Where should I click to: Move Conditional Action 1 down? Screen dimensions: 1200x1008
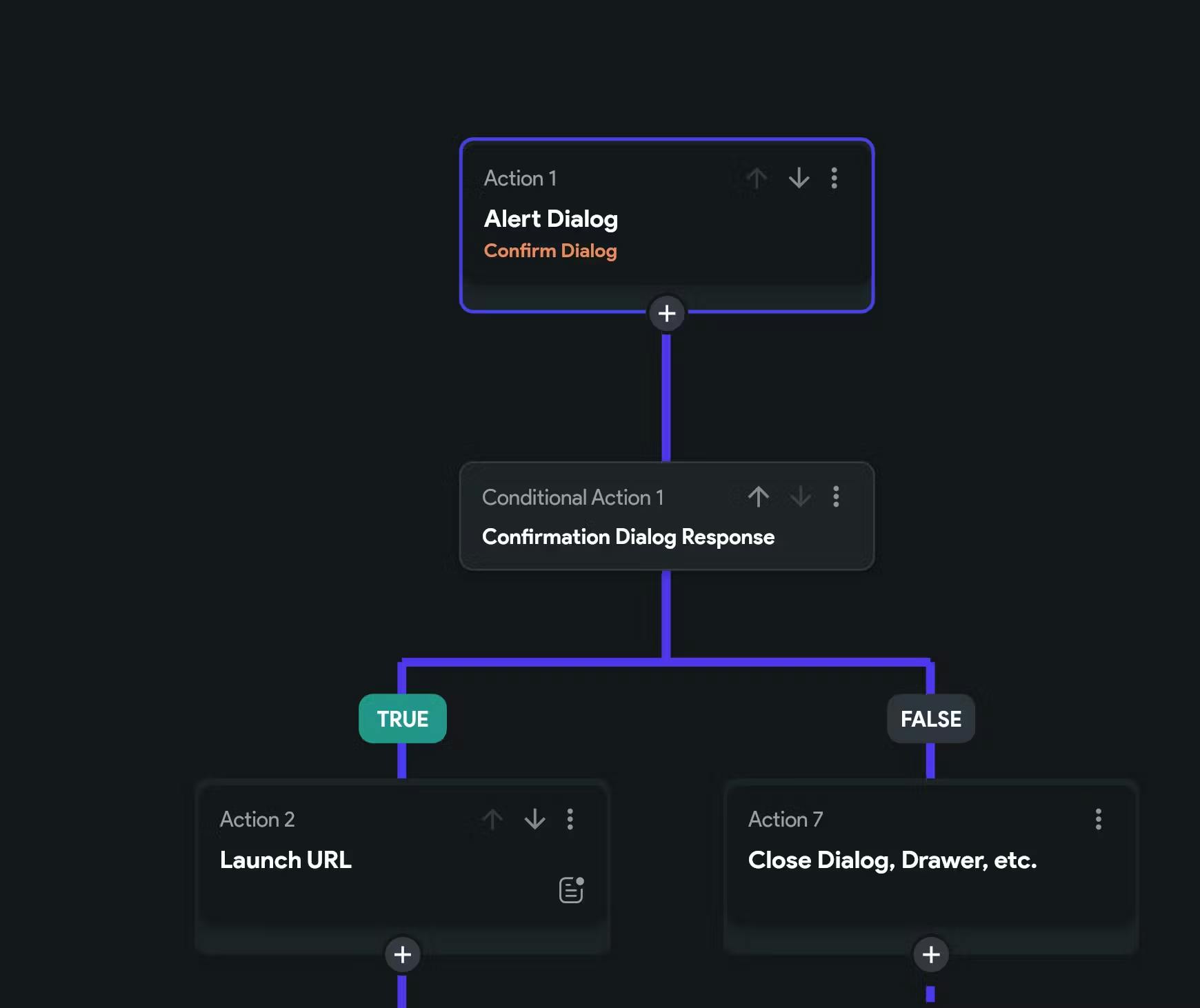[800, 497]
